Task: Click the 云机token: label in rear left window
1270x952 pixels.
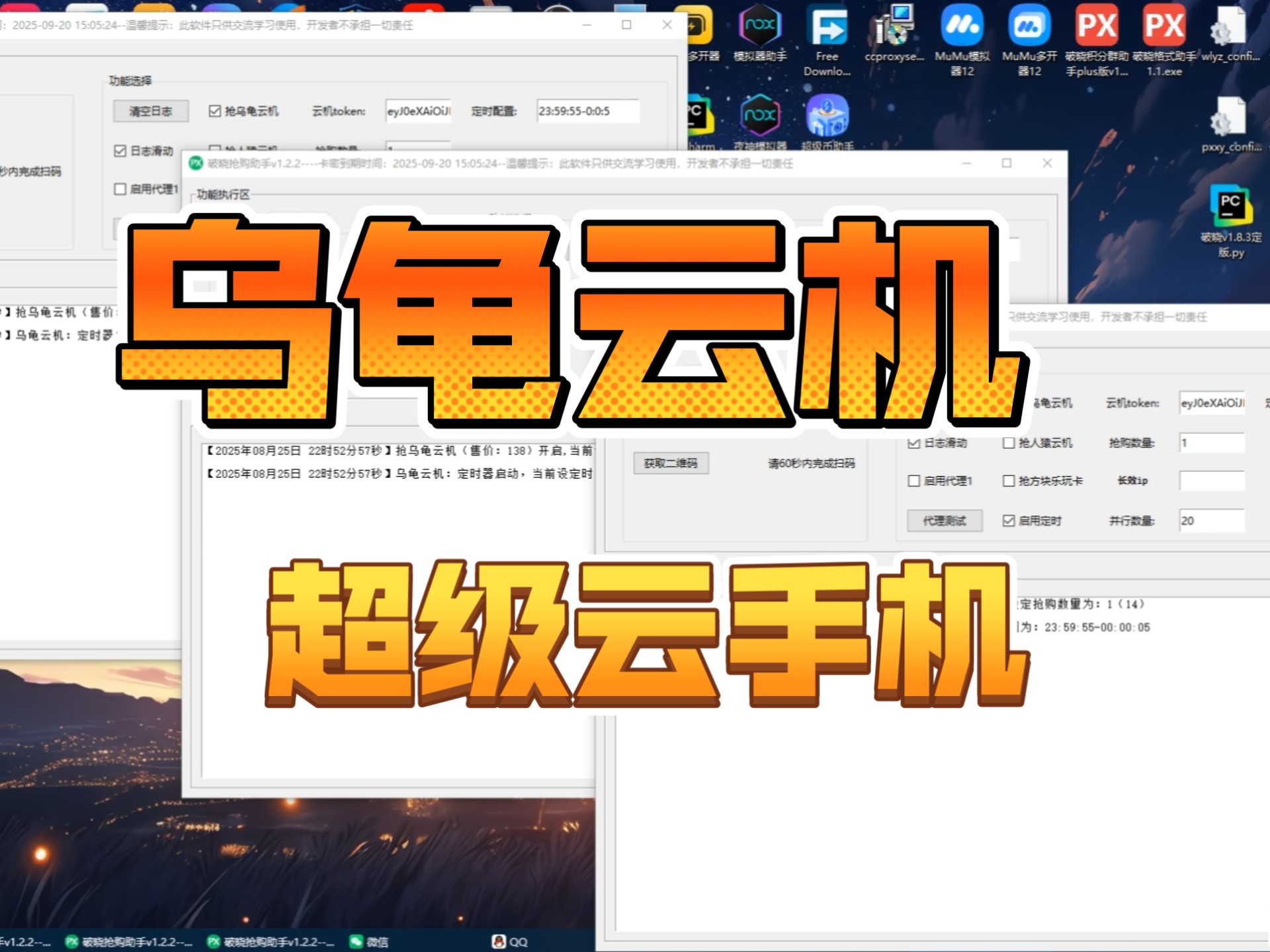Action: coord(339,111)
